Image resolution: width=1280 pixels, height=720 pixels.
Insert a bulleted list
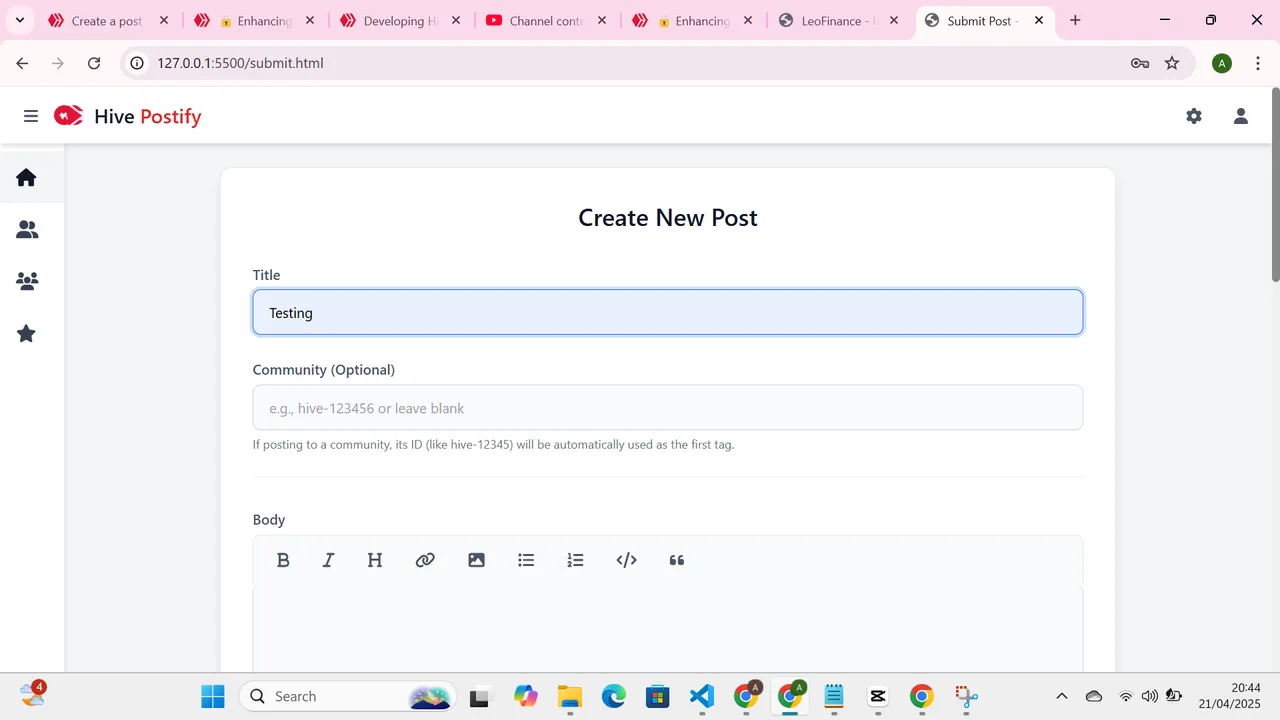tap(526, 560)
